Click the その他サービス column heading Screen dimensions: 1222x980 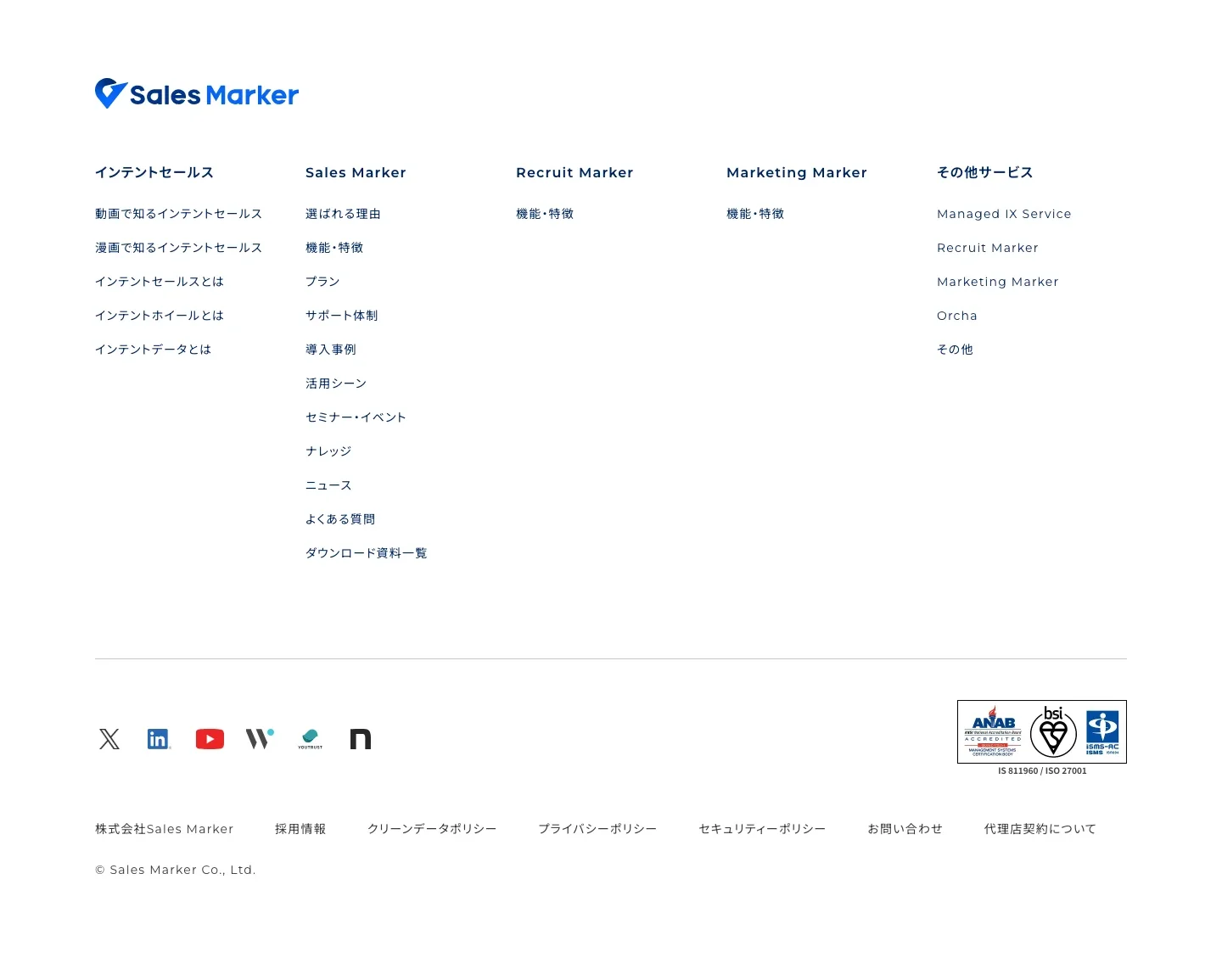tap(984, 172)
